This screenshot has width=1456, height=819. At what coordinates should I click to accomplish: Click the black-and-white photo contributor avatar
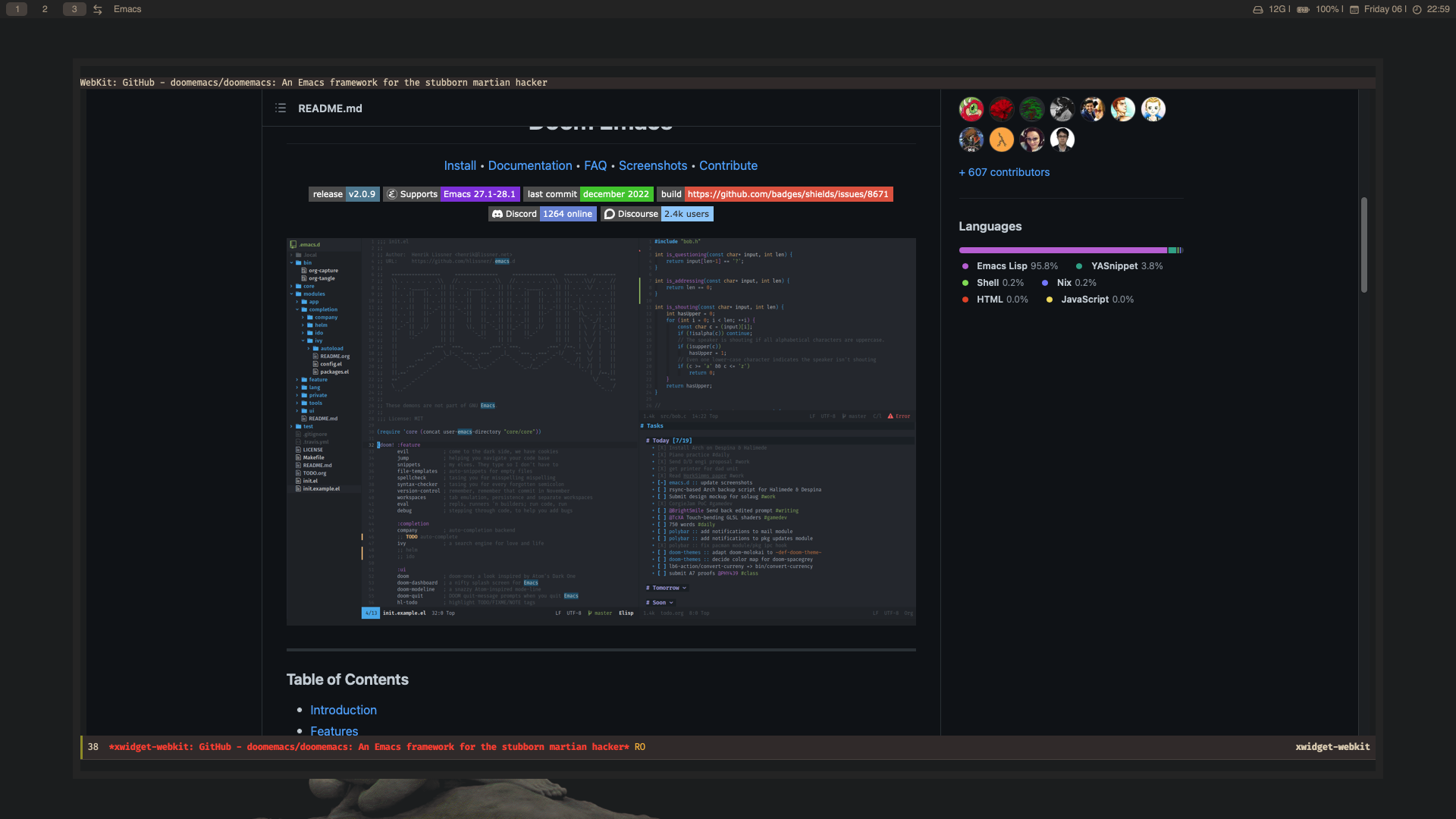point(1062,109)
